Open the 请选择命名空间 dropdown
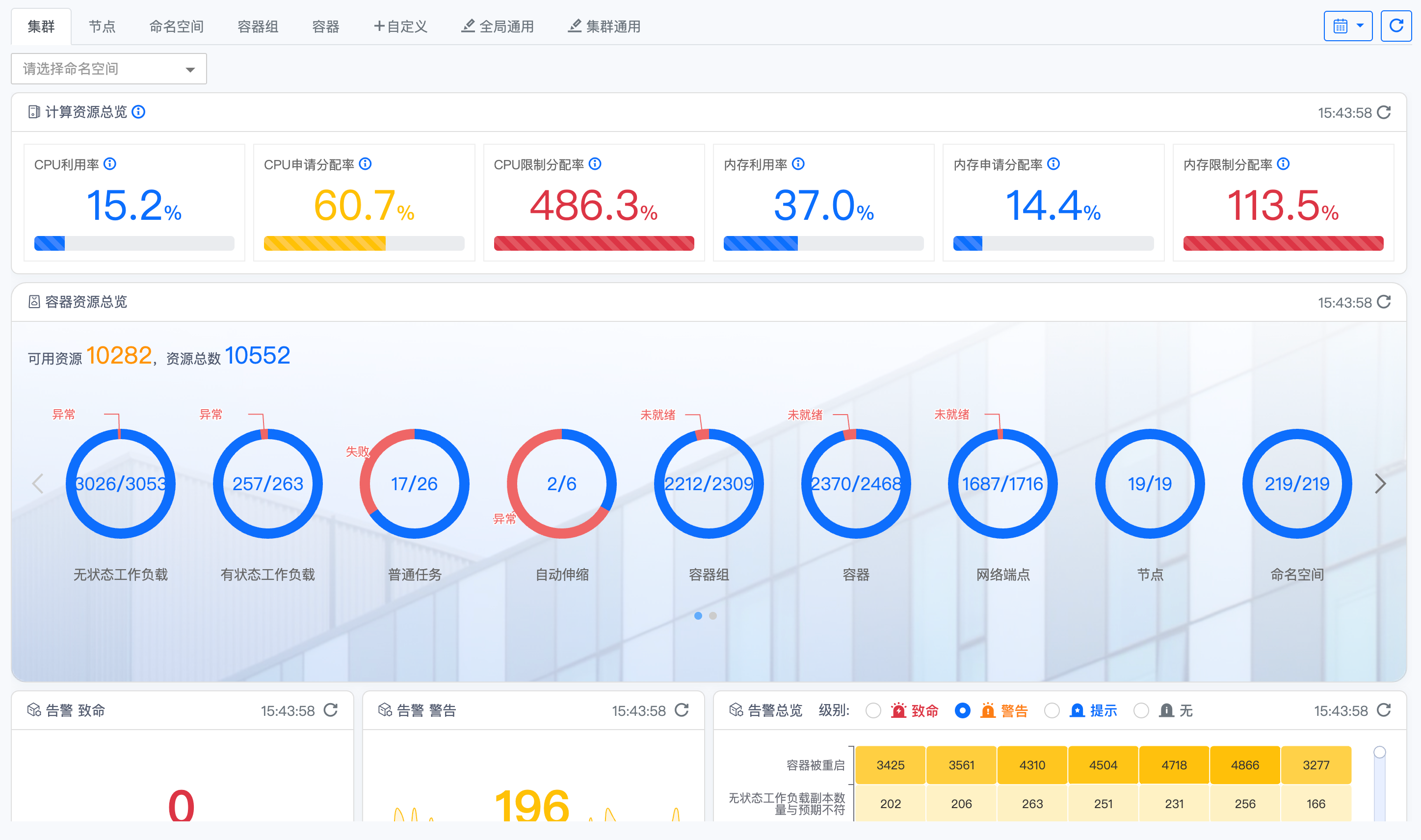Image resolution: width=1421 pixels, height=840 pixels. 108,69
